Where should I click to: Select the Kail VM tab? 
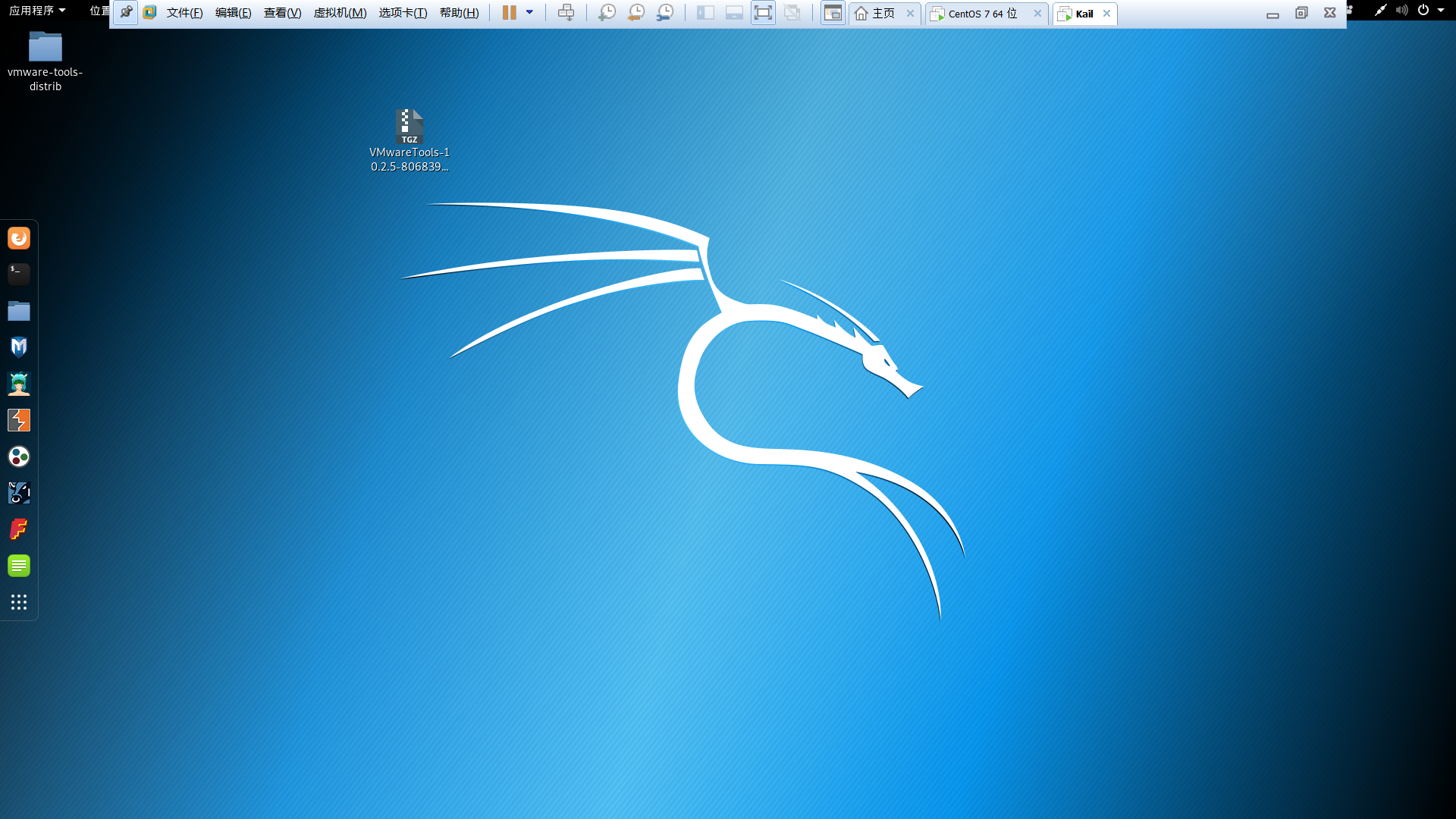pyautogui.click(x=1084, y=14)
